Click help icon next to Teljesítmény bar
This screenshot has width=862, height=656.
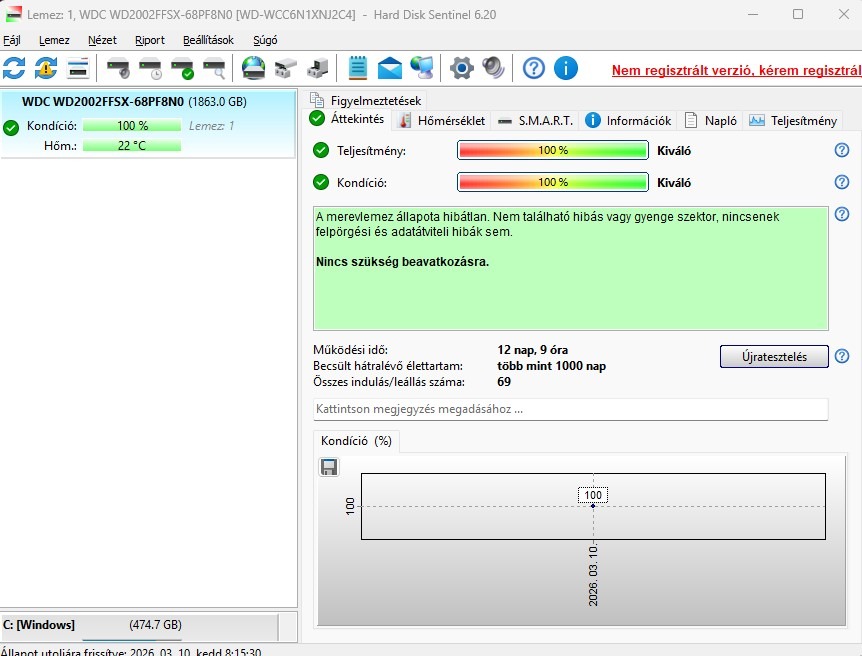click(842, 150)
